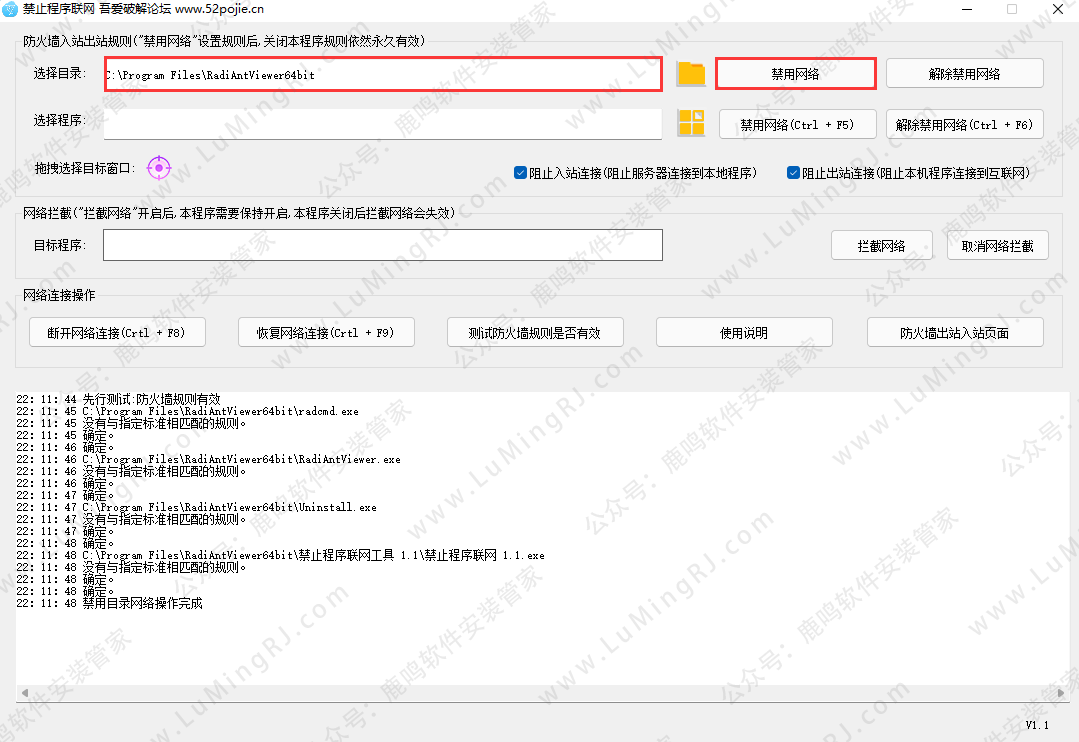Run 测试防火墙规则是否有效 test
This screenshot has height=742, width=1079.
pyautogui.click(x=534, y=333)
